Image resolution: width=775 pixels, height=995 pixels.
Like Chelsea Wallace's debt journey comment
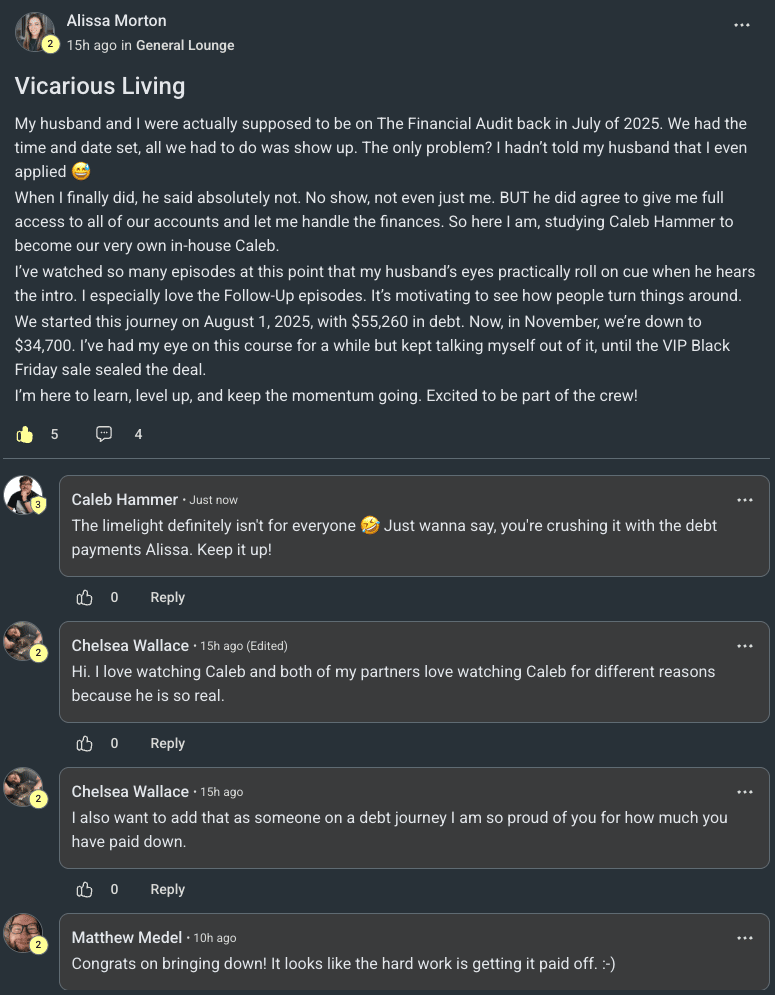[x=85, y=889]
